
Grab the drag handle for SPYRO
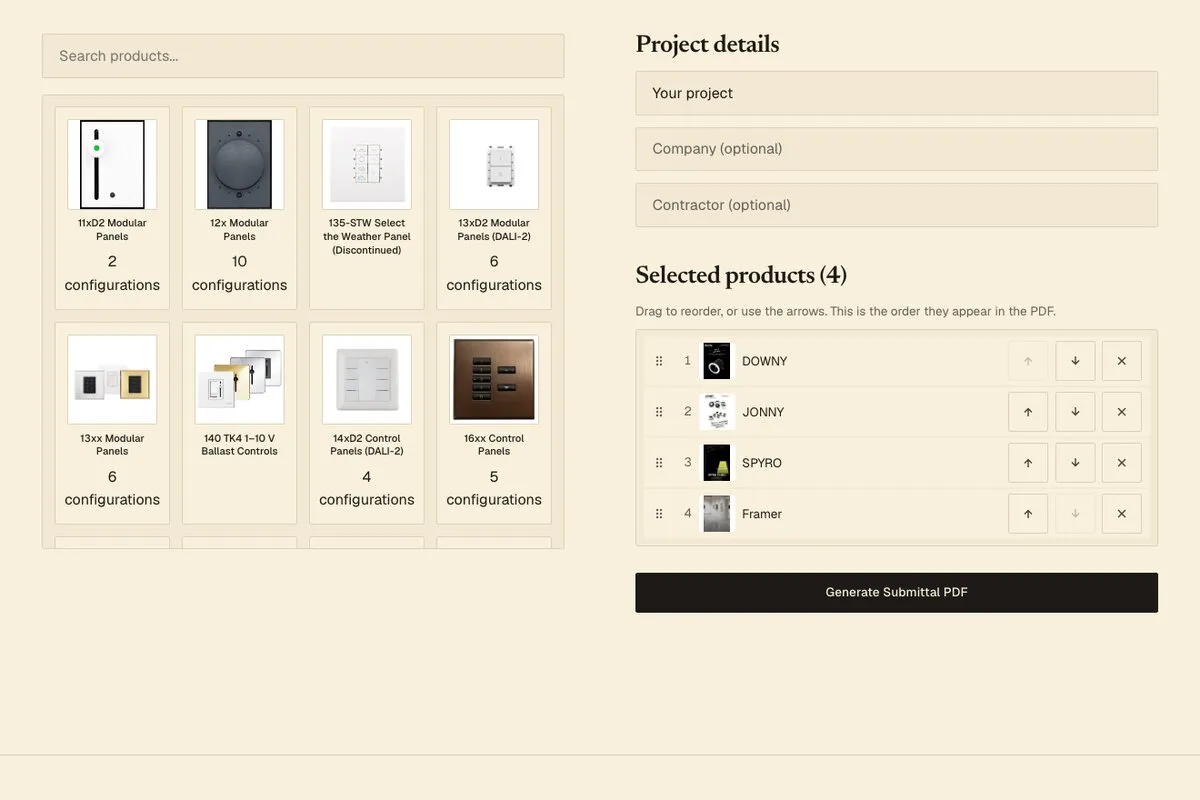click(x=659, y=463)
